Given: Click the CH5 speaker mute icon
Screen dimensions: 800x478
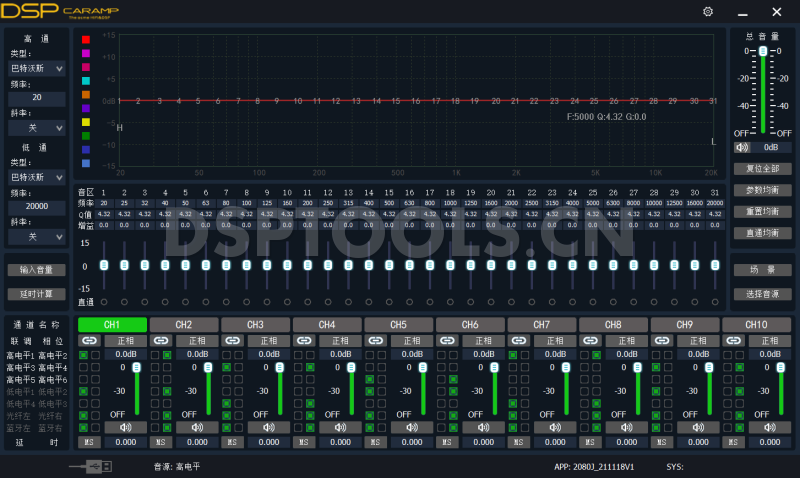Looking at the screenshot, I should [412, 427].
